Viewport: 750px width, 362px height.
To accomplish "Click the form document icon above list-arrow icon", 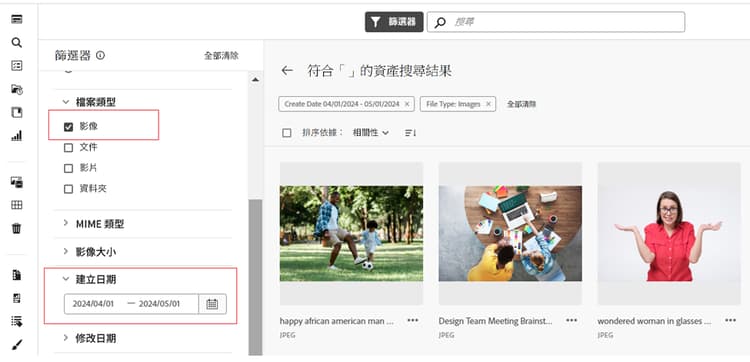I will pyautogui.click(x=17, y=298).
